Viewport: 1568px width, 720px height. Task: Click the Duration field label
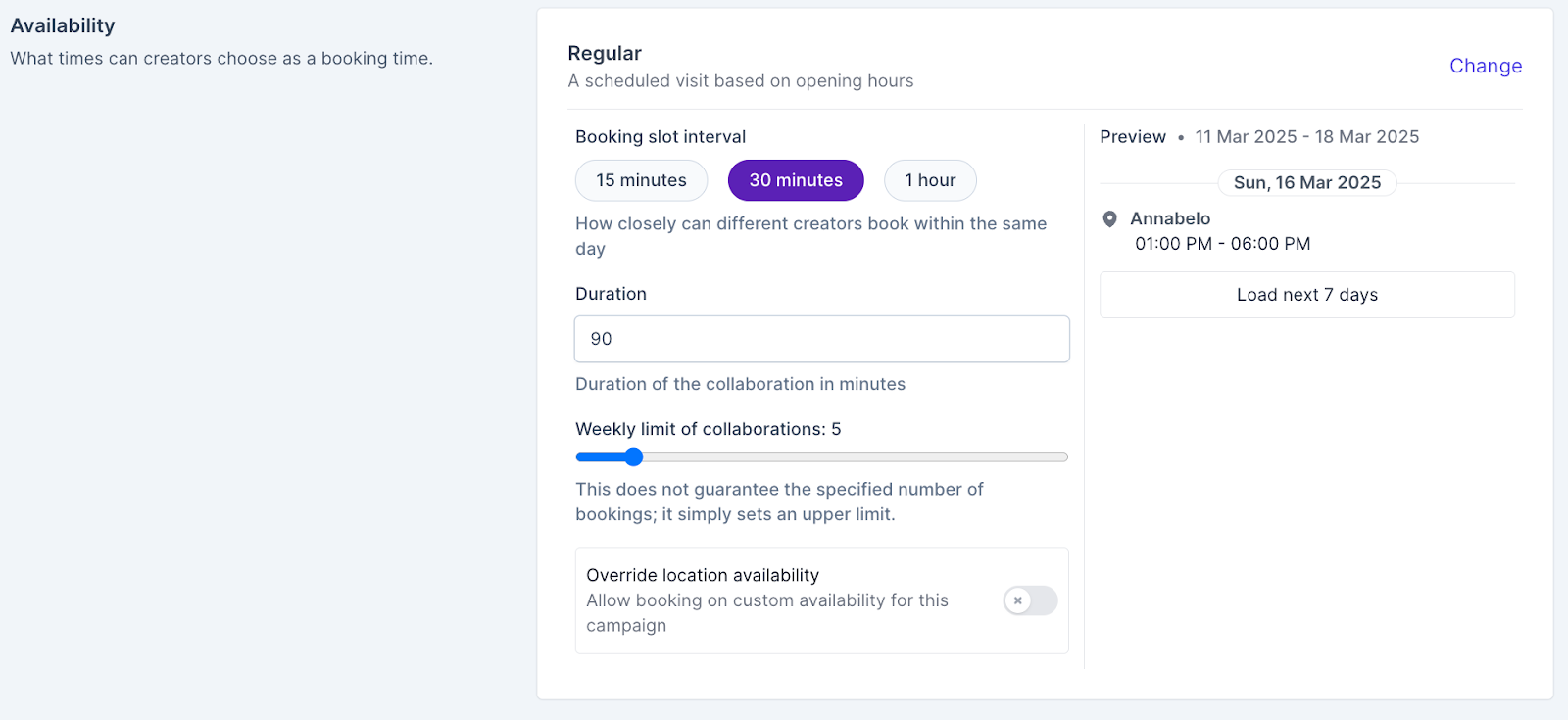pos(611,294)
